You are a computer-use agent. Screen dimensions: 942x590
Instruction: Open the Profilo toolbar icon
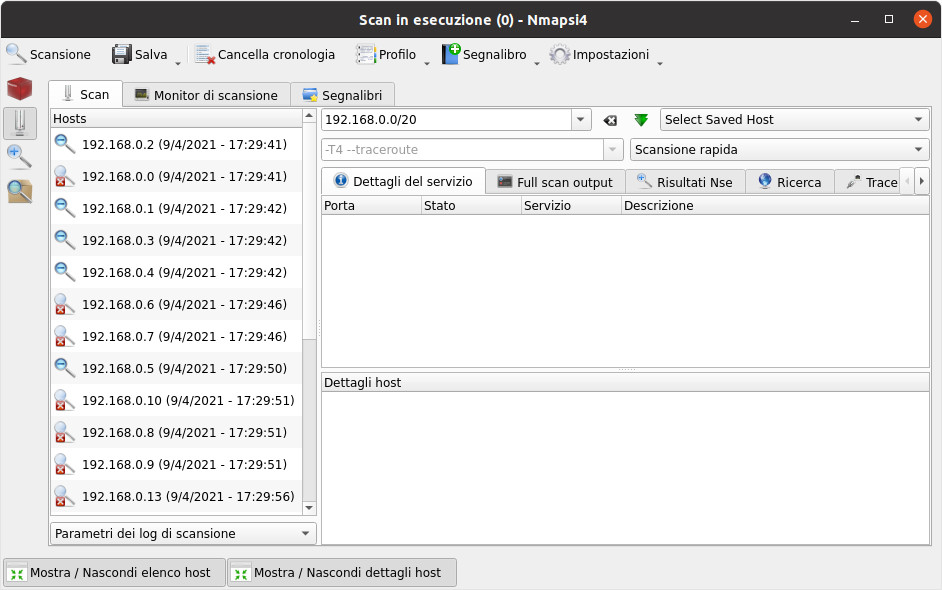[x=365, y=55]
